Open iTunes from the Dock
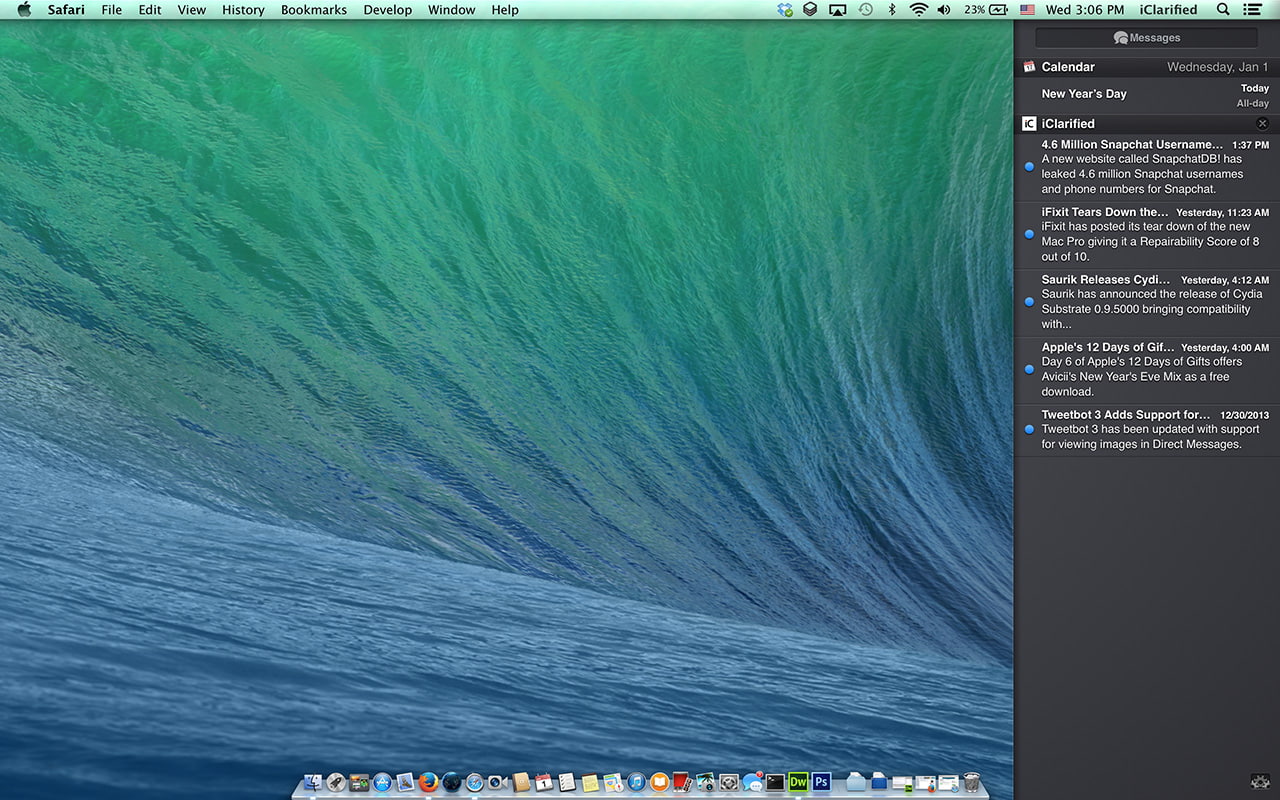The width and height of the screenshot is (1280, 800). (637, 782)
